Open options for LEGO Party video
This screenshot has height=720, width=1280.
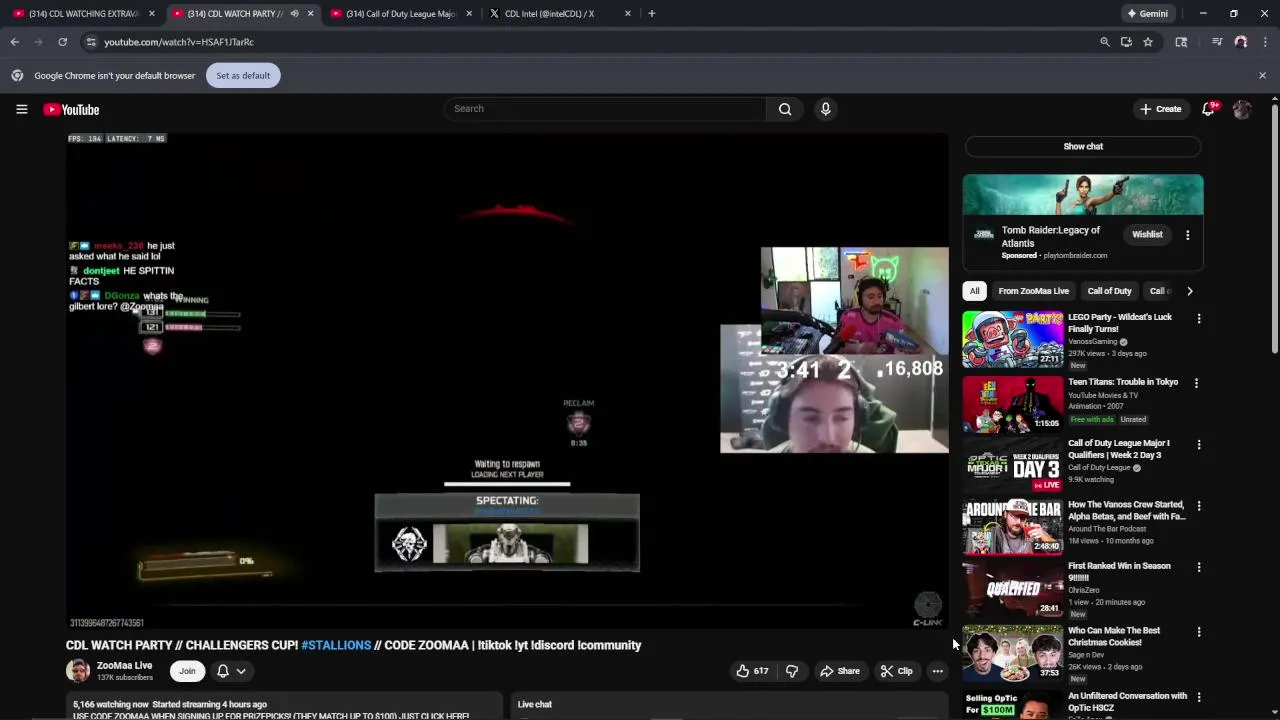(x=1198, y=319)
